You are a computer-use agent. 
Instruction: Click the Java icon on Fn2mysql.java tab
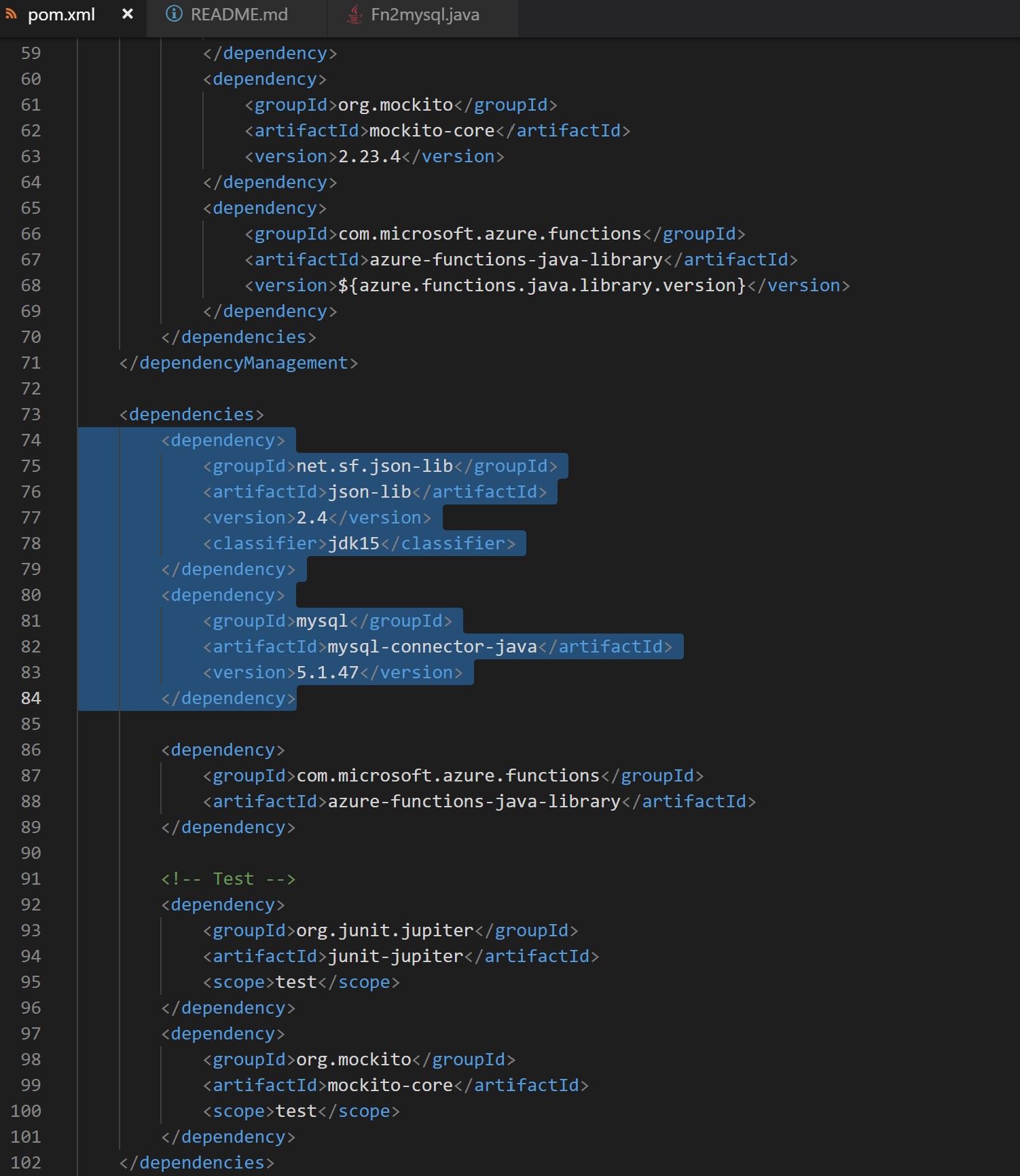pos(354,14)
